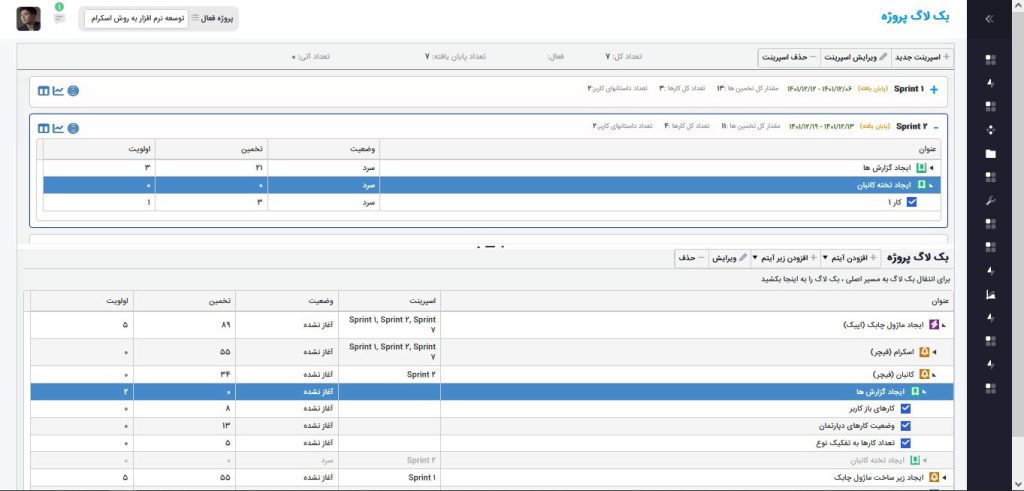Open the board view icon for Sprint 1

pos(43,90)
